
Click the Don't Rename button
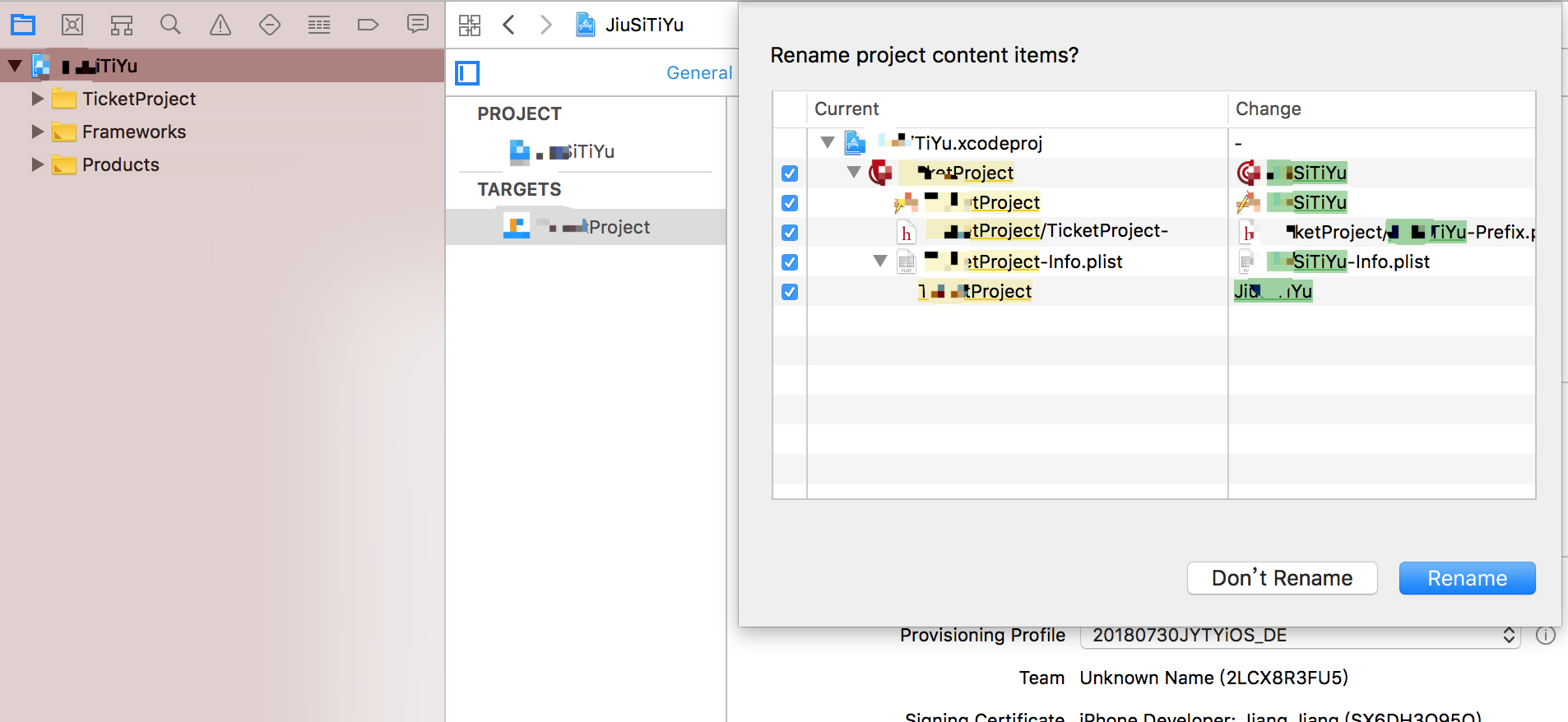[x=1282, y=578]
